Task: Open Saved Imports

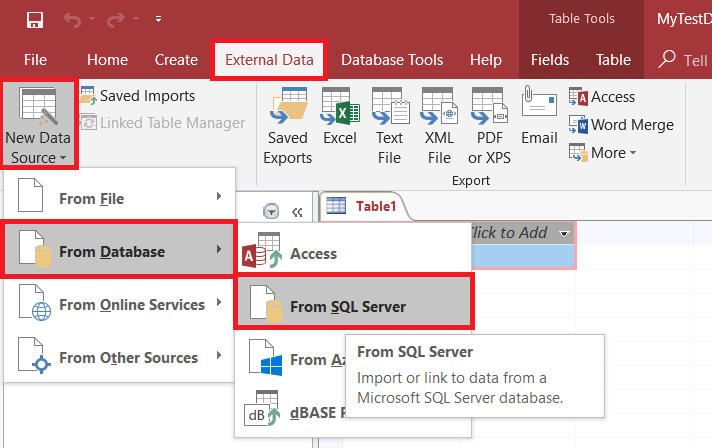Action: coord(137,96)
